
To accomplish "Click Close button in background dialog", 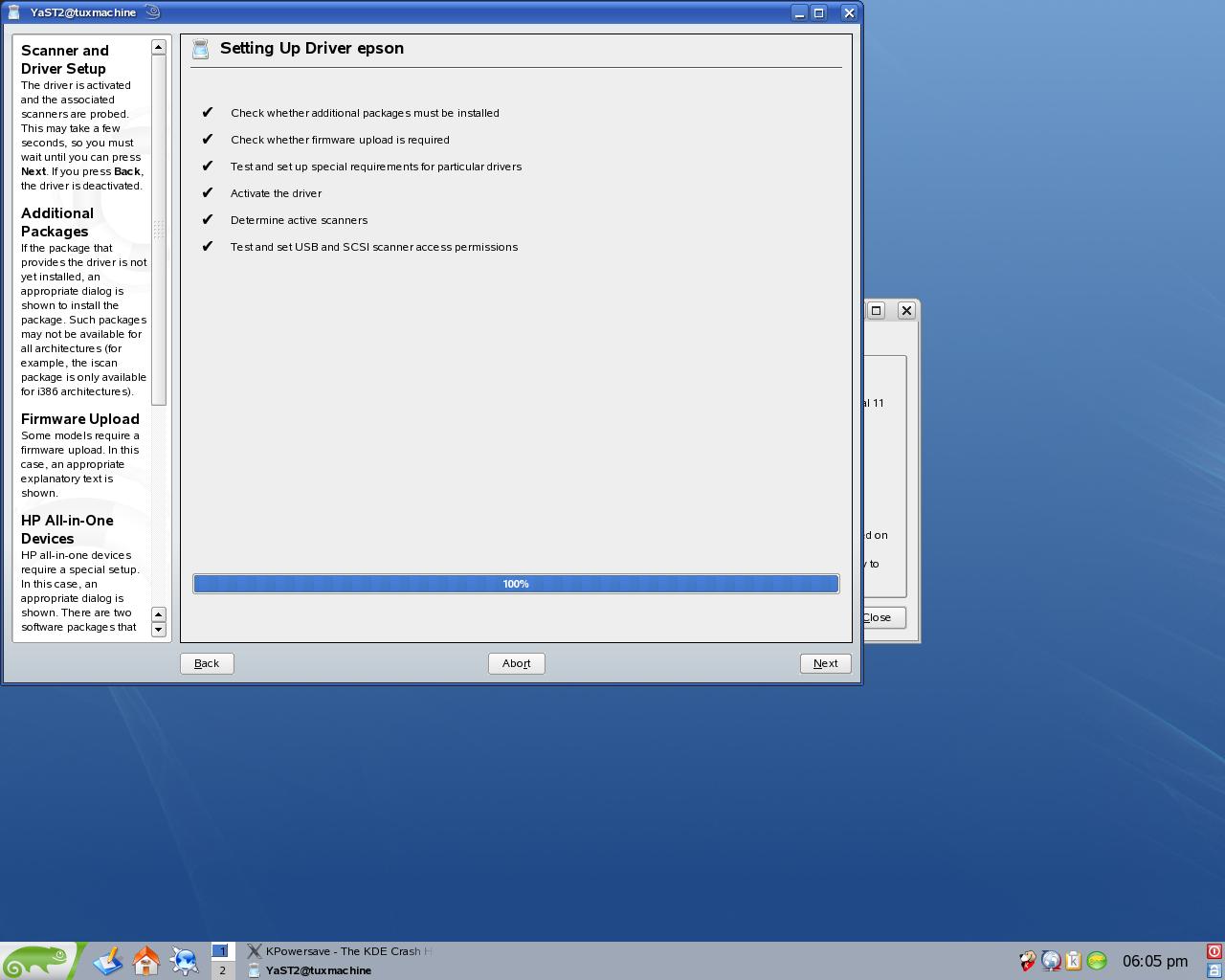I will pyautogui.click(x=884, y=617).
